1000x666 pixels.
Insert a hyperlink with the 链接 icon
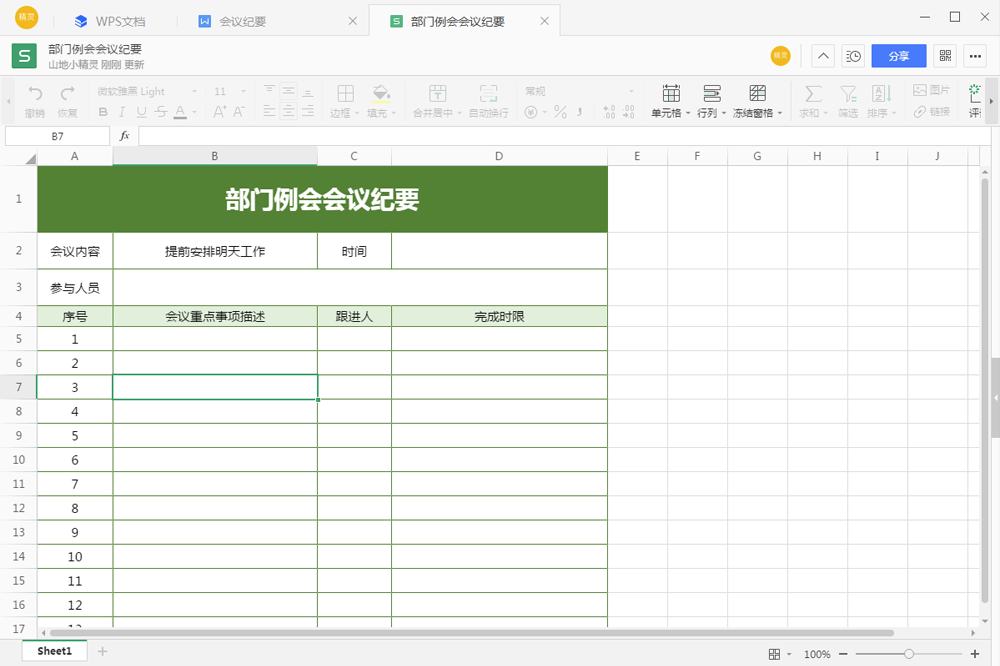click(x=930, y=112)
